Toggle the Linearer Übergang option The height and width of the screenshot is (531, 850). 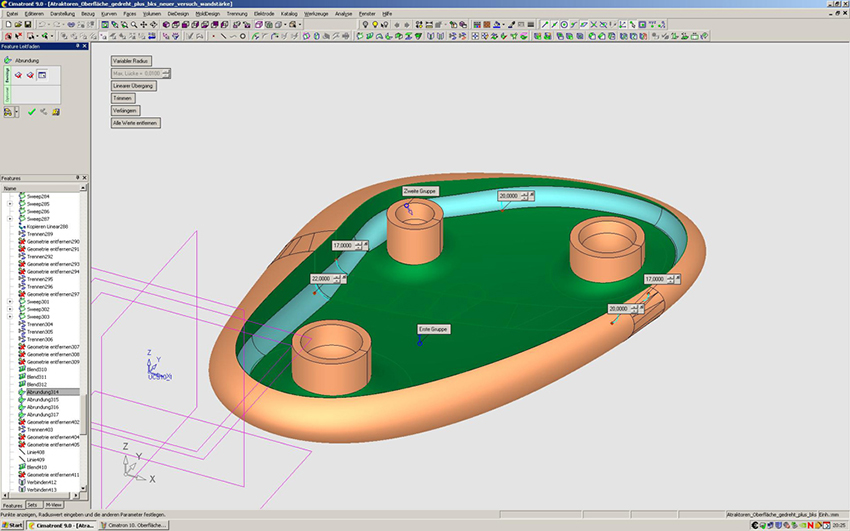(x=134, y=86)
